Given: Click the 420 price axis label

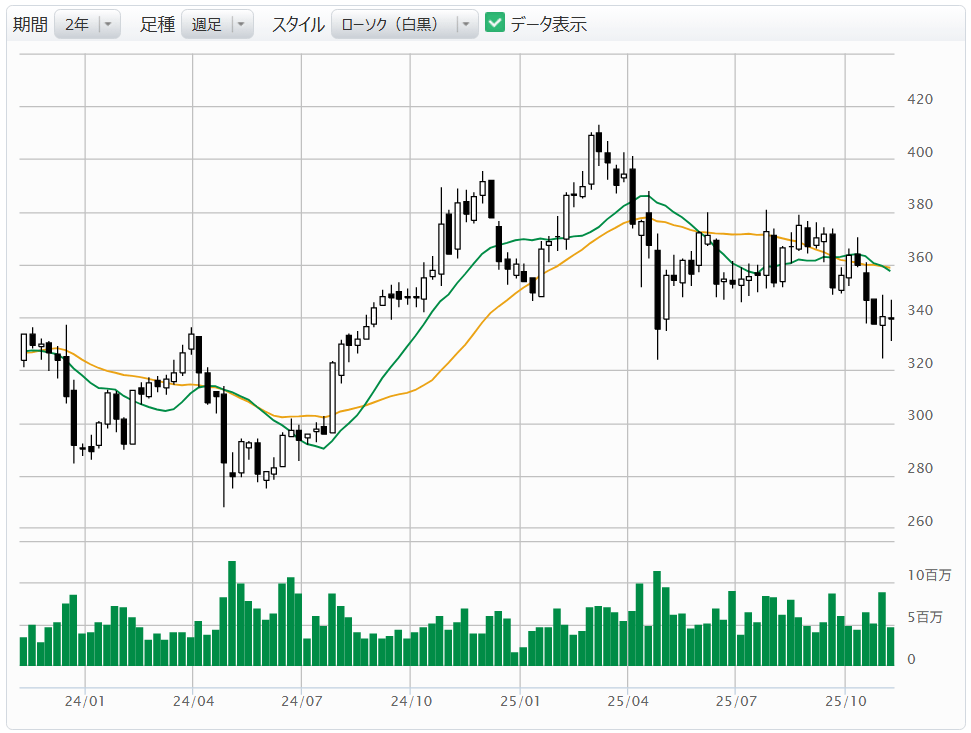Looking at the screenshot, I should [x=919, y=100].
